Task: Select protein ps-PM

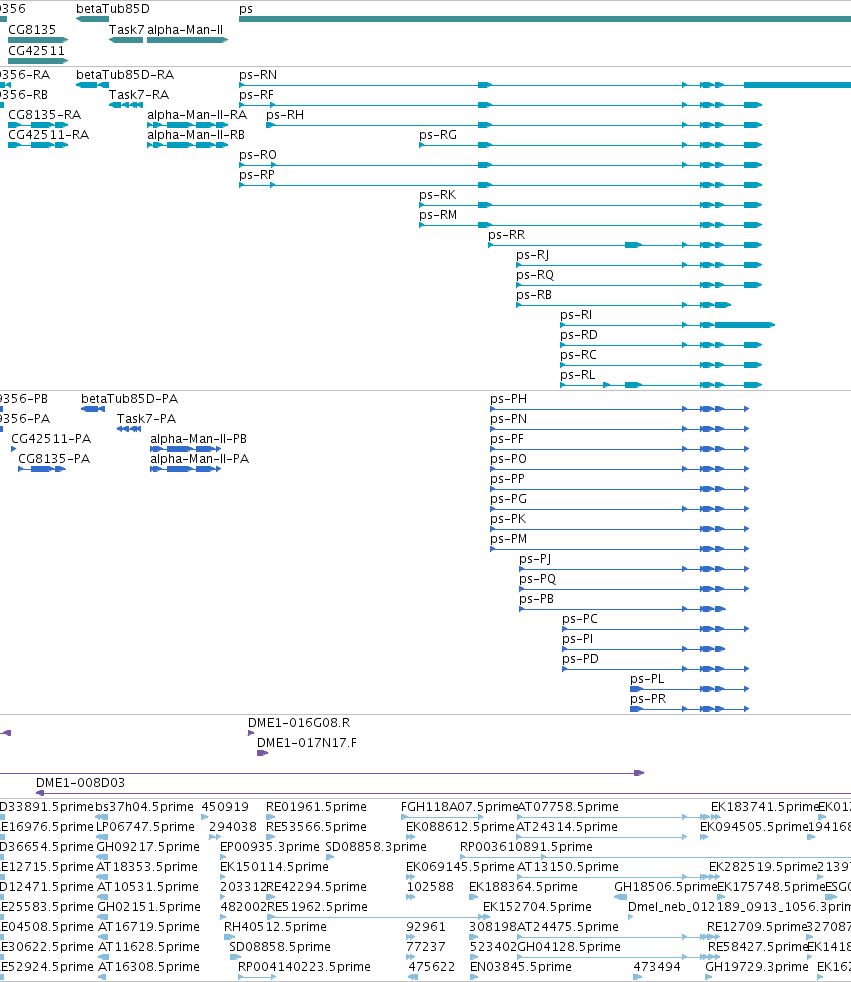Action: (x=508, y=539)
